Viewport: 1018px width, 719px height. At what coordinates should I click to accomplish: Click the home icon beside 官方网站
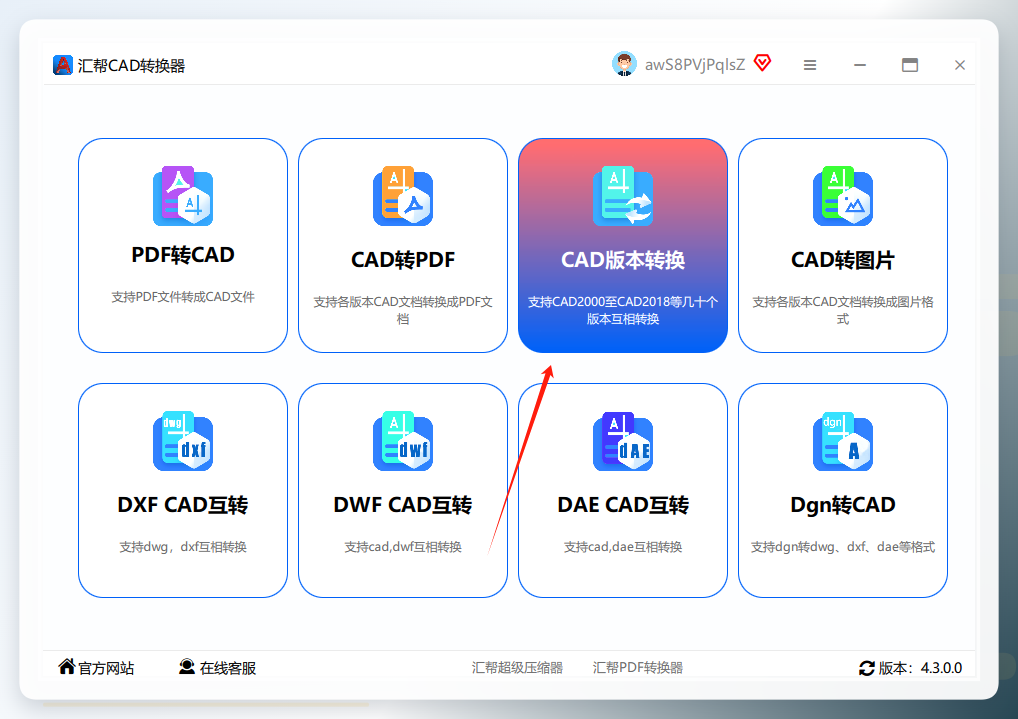(66, 666)
